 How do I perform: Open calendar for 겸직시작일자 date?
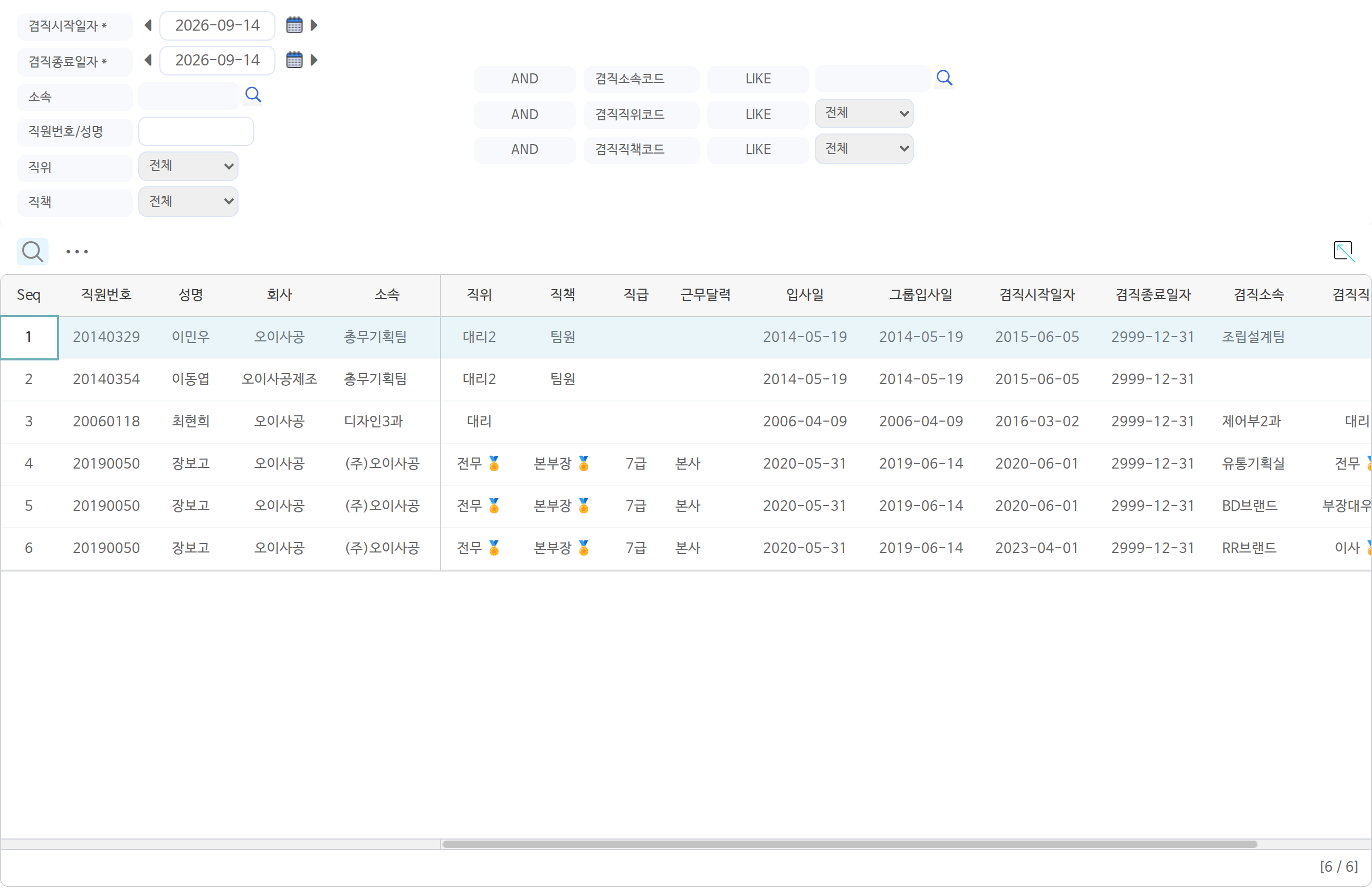click(x=294, y=25)
